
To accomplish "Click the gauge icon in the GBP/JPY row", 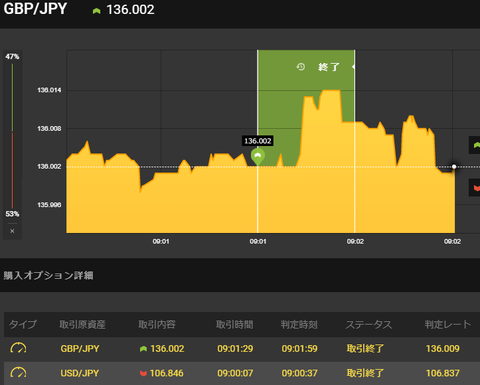I will point(18,348).
